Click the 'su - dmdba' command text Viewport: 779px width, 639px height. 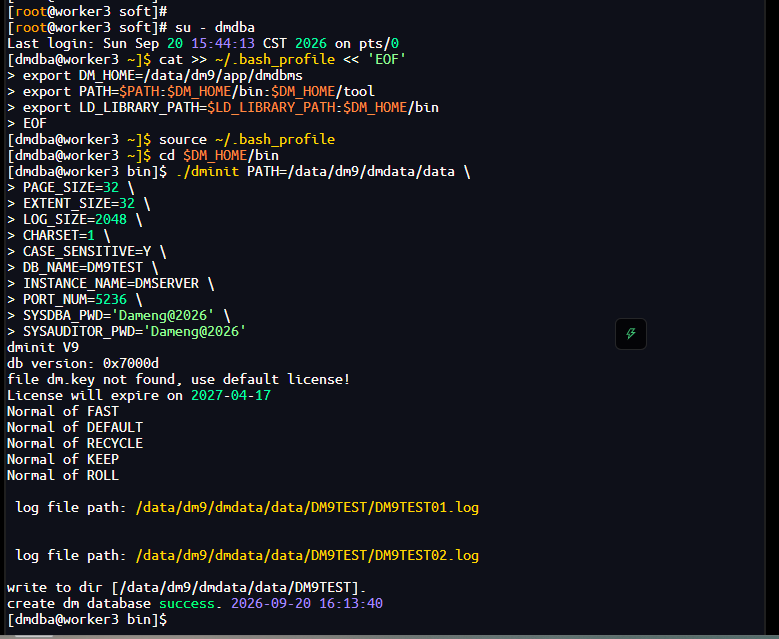[215, 27]
